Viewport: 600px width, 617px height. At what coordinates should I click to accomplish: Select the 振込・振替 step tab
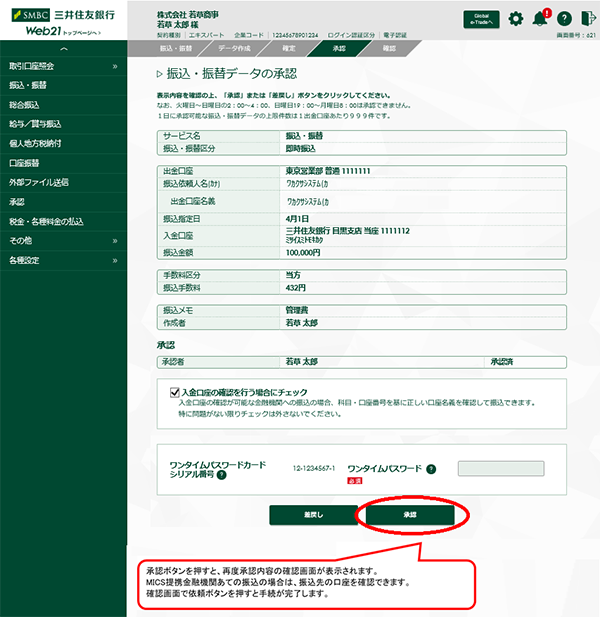coord(175,48)
